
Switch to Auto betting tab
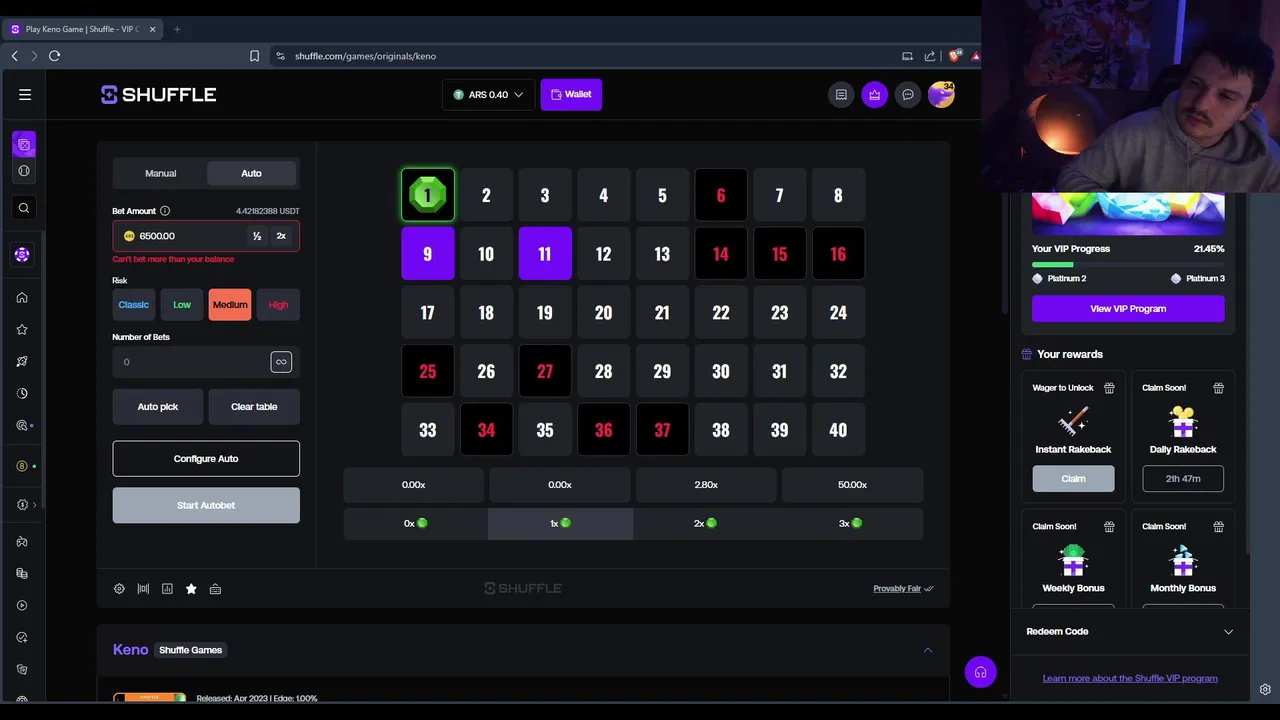[x=251, y=173]
